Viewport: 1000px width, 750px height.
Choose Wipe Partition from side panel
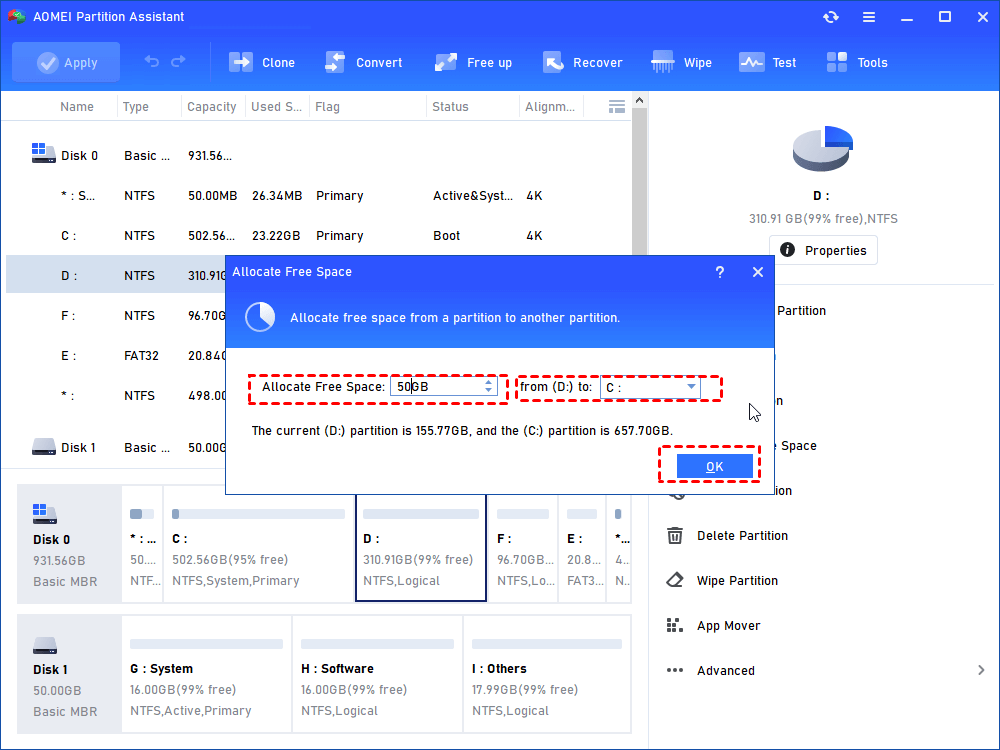pos(737,581)
